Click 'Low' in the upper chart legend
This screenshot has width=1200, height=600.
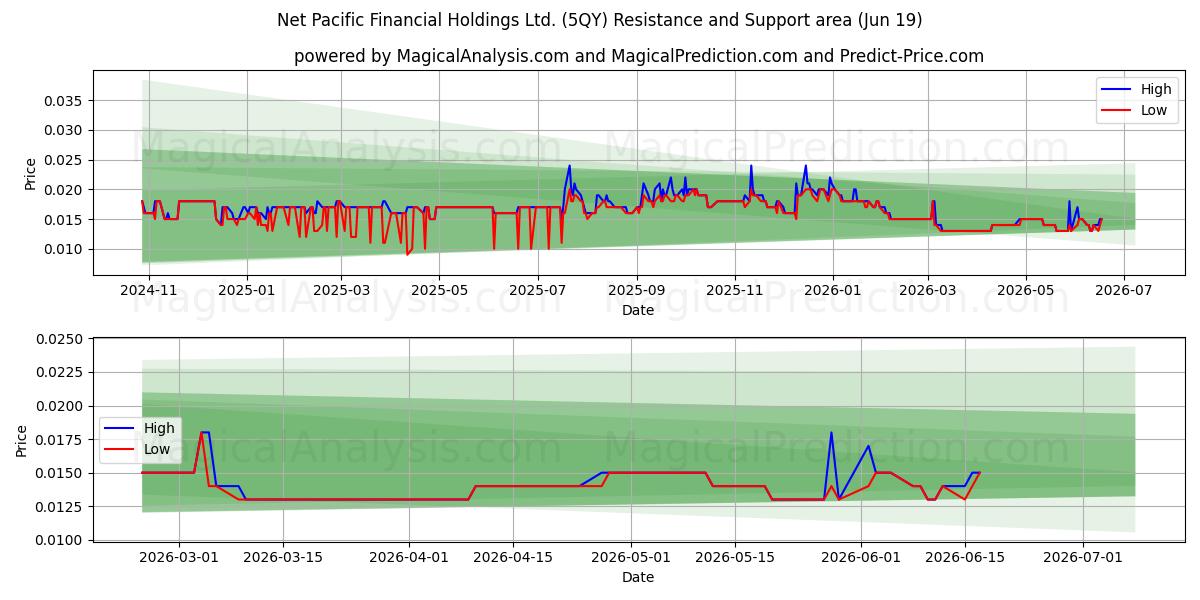(1154, 110)
